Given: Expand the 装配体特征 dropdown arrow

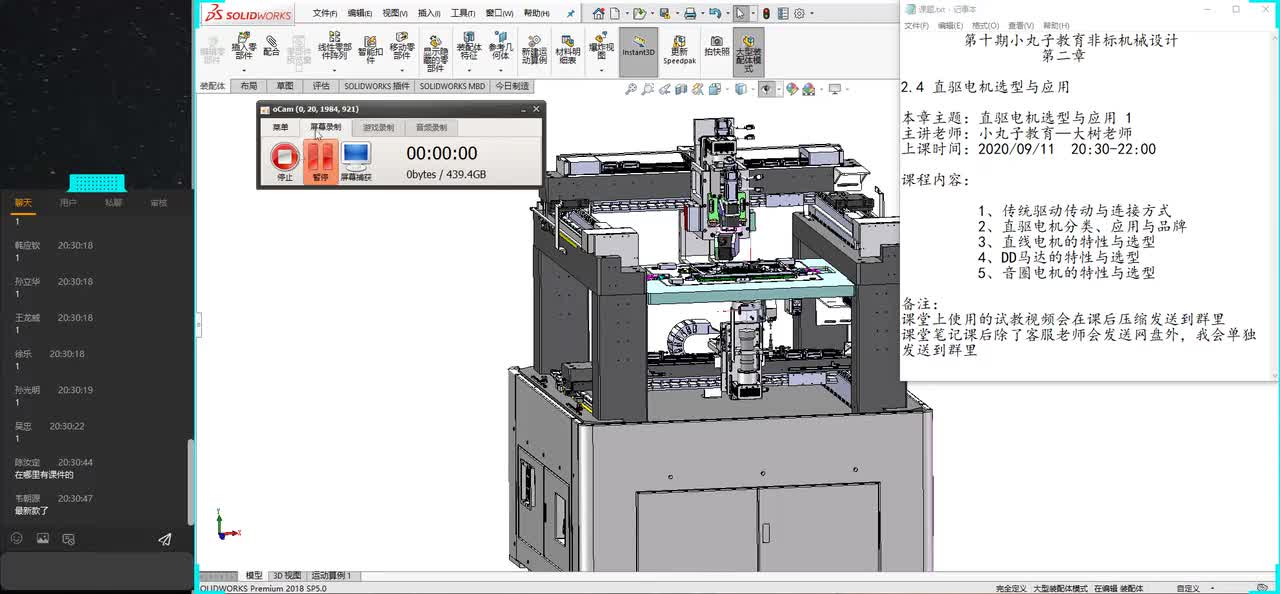Looking at the screenshot, I should pos(469,71).
